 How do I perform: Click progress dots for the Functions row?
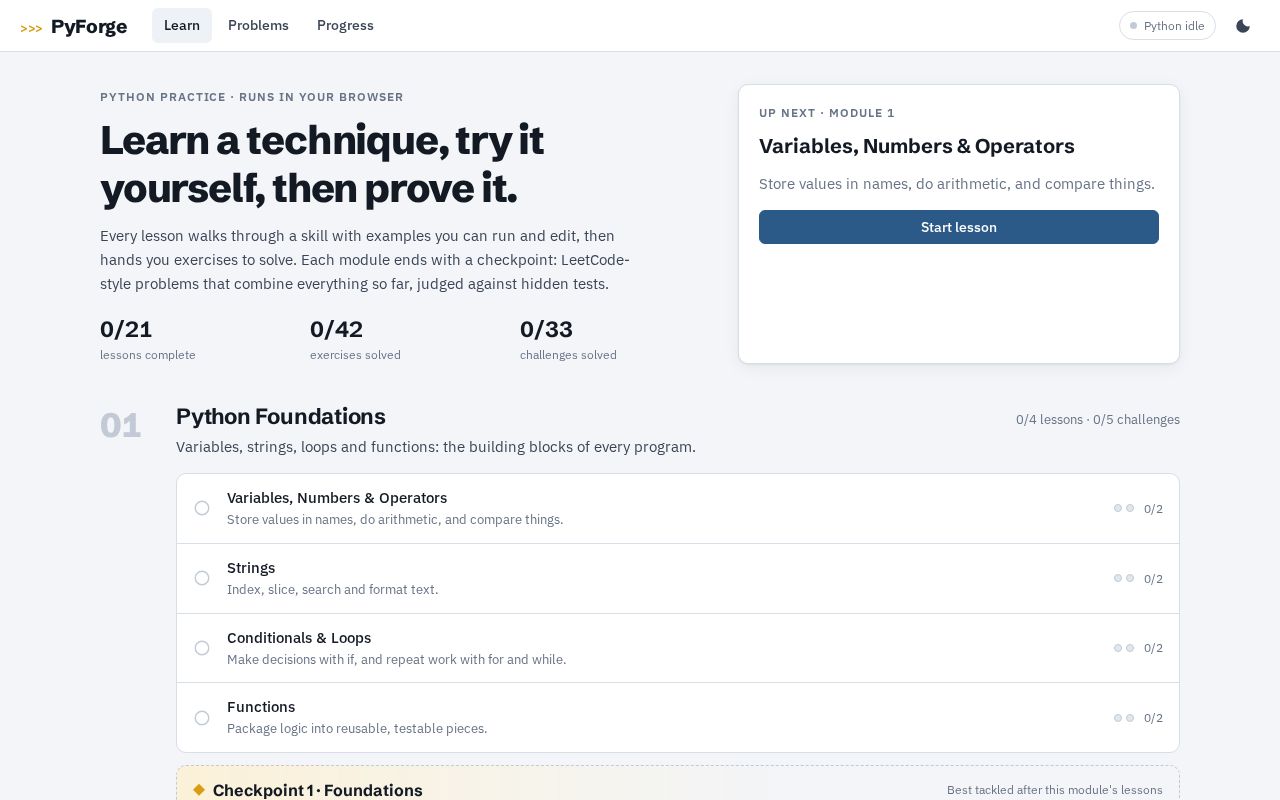pos(1124,718)
